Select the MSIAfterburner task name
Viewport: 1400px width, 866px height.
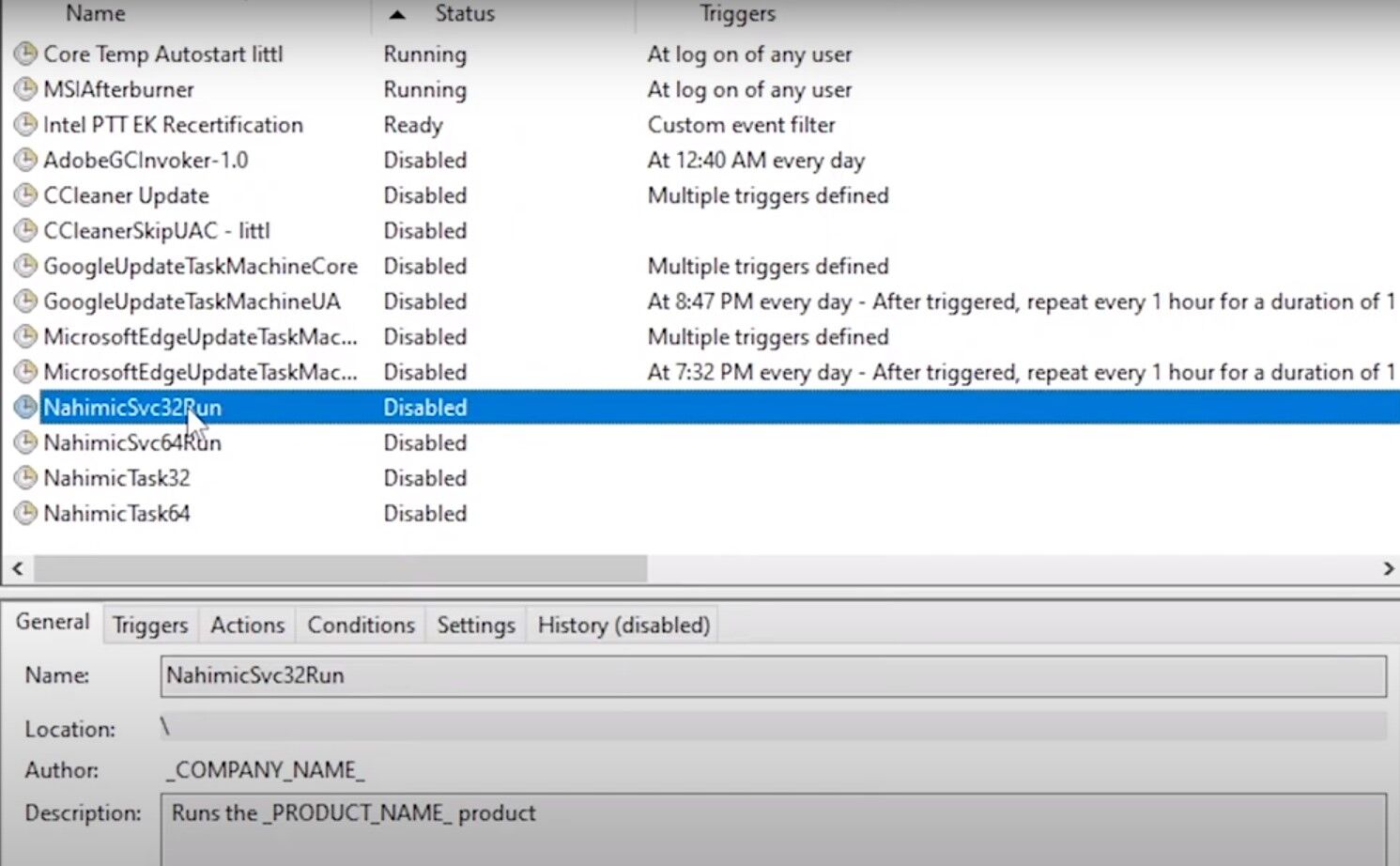pos(118,90)
